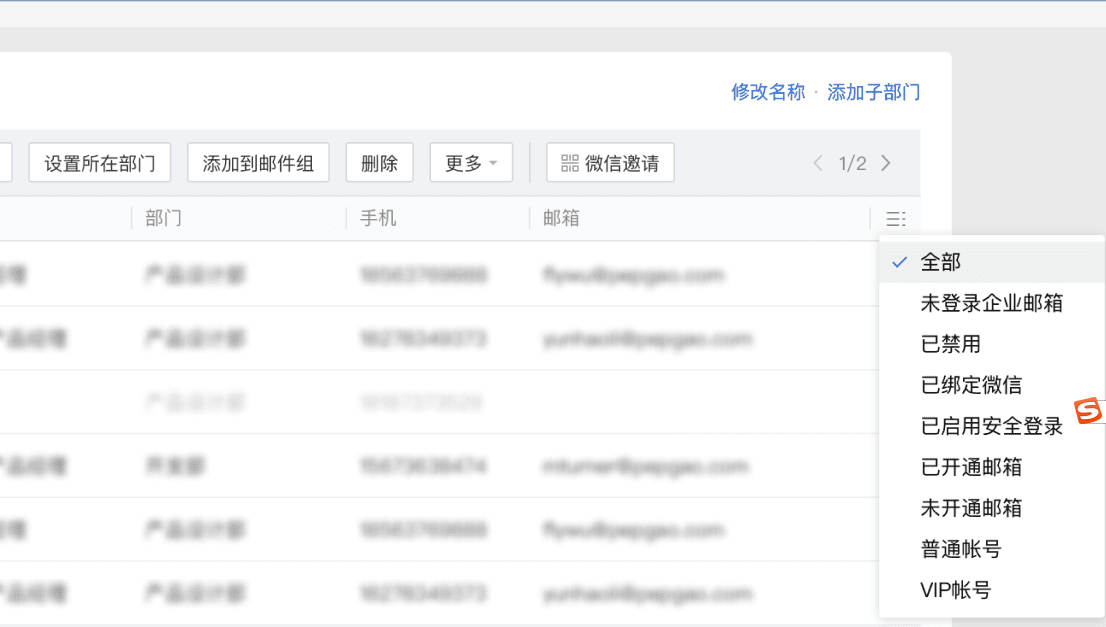Open the column filter icon on table header
The height and width of the screenshot is (627, 1106).
tap(896, 219)
